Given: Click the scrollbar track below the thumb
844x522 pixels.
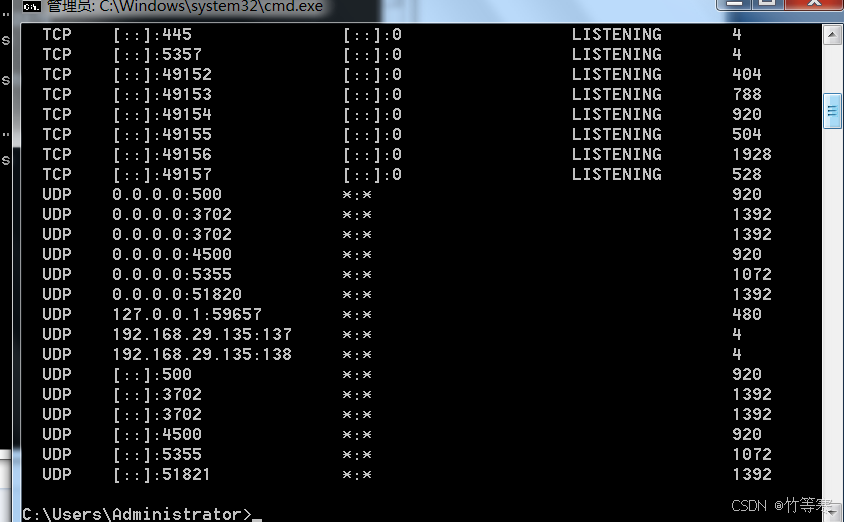Looking at the screenshot, I should (x=832, y=300).
